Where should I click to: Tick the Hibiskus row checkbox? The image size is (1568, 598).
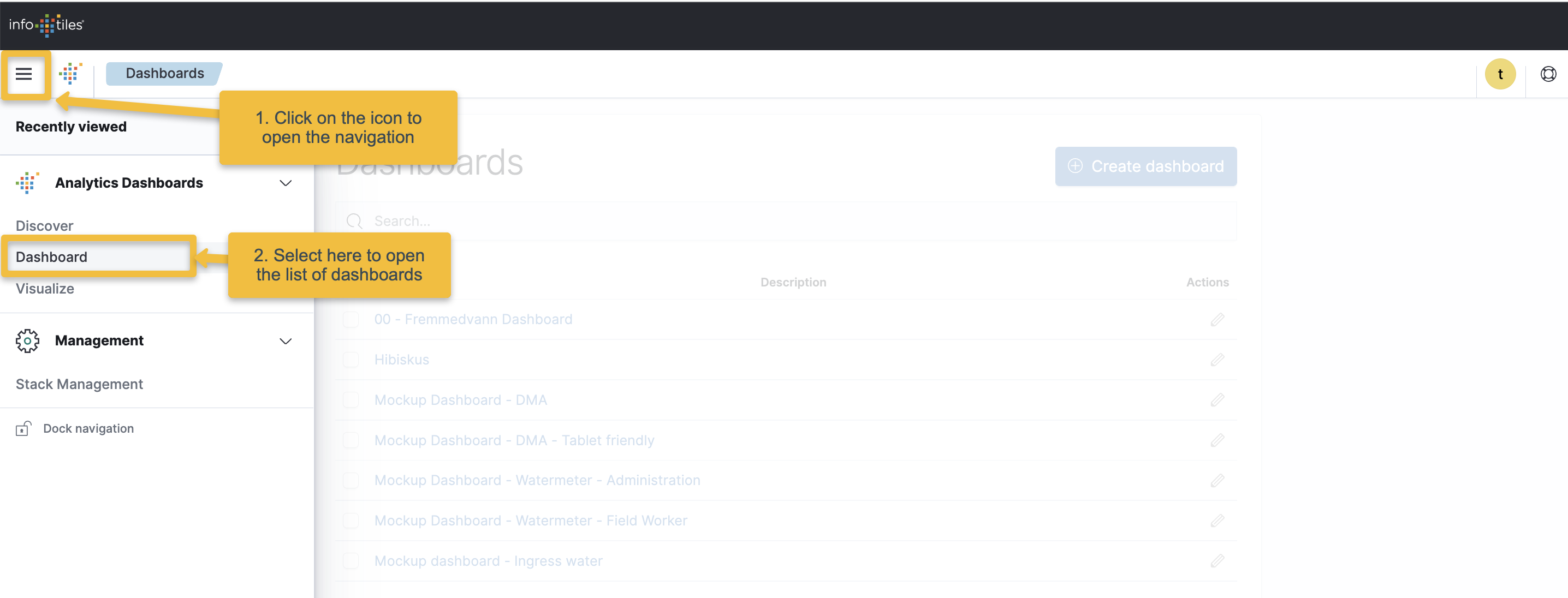tap(351, 360)
